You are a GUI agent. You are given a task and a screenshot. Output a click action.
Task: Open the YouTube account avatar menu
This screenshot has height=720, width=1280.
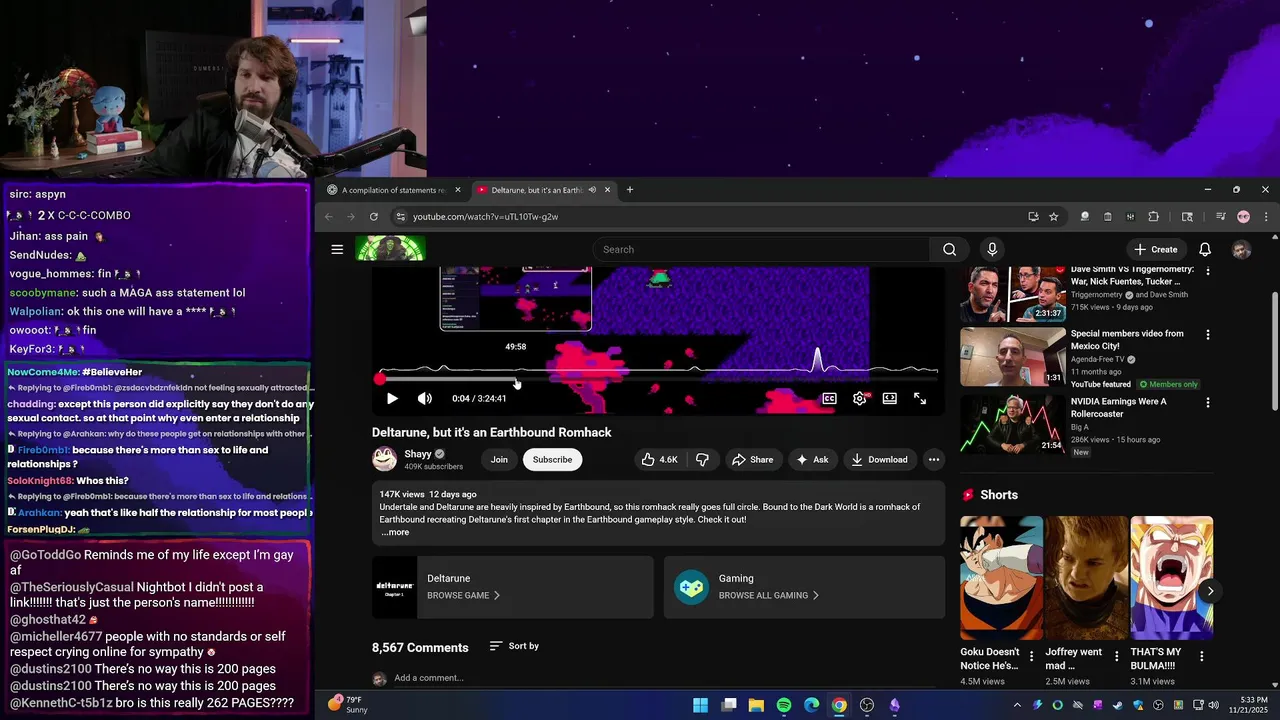[x=1241, y=249]
